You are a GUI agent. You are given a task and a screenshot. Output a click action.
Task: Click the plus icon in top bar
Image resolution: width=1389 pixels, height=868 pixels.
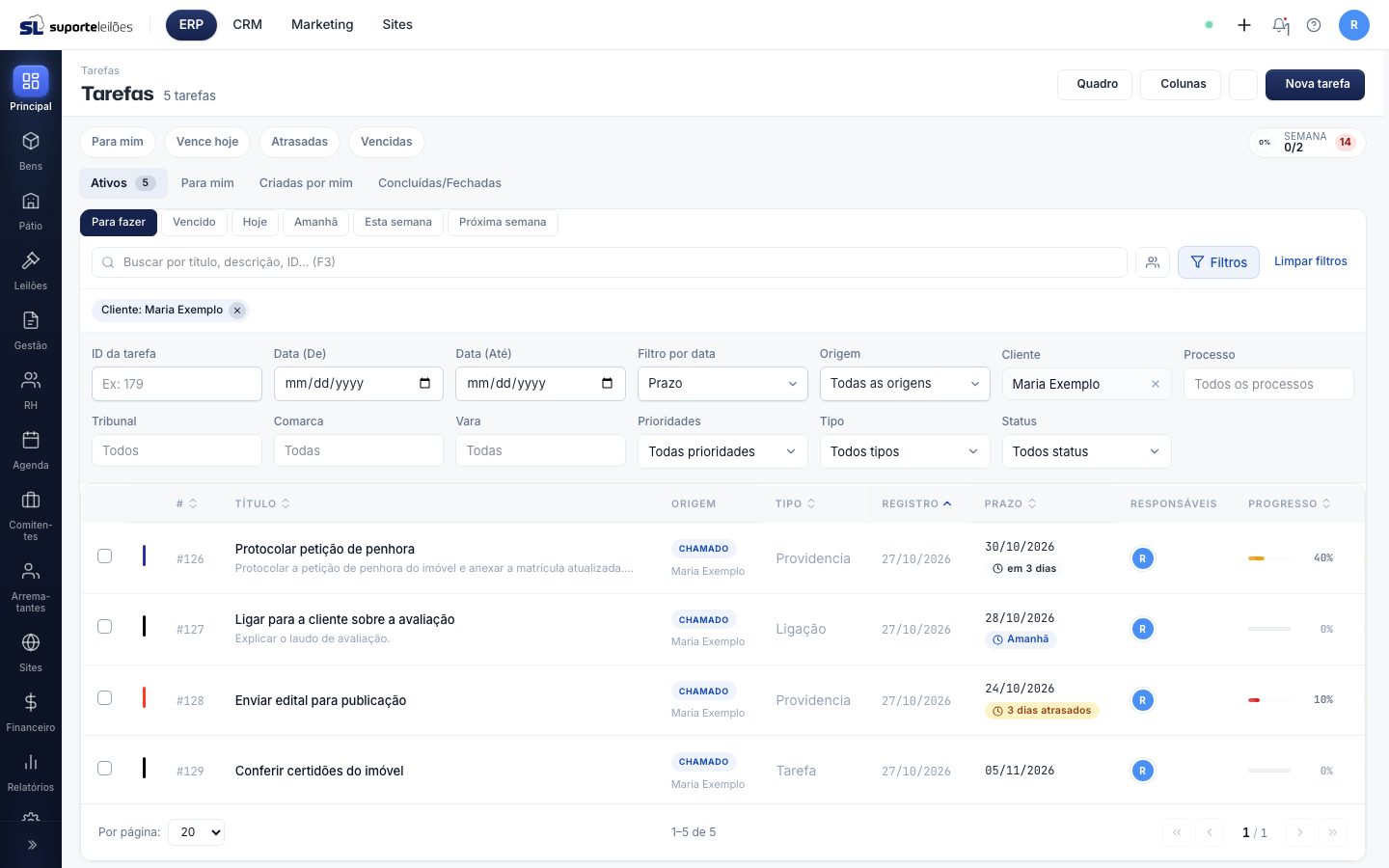click(1244, 25)
